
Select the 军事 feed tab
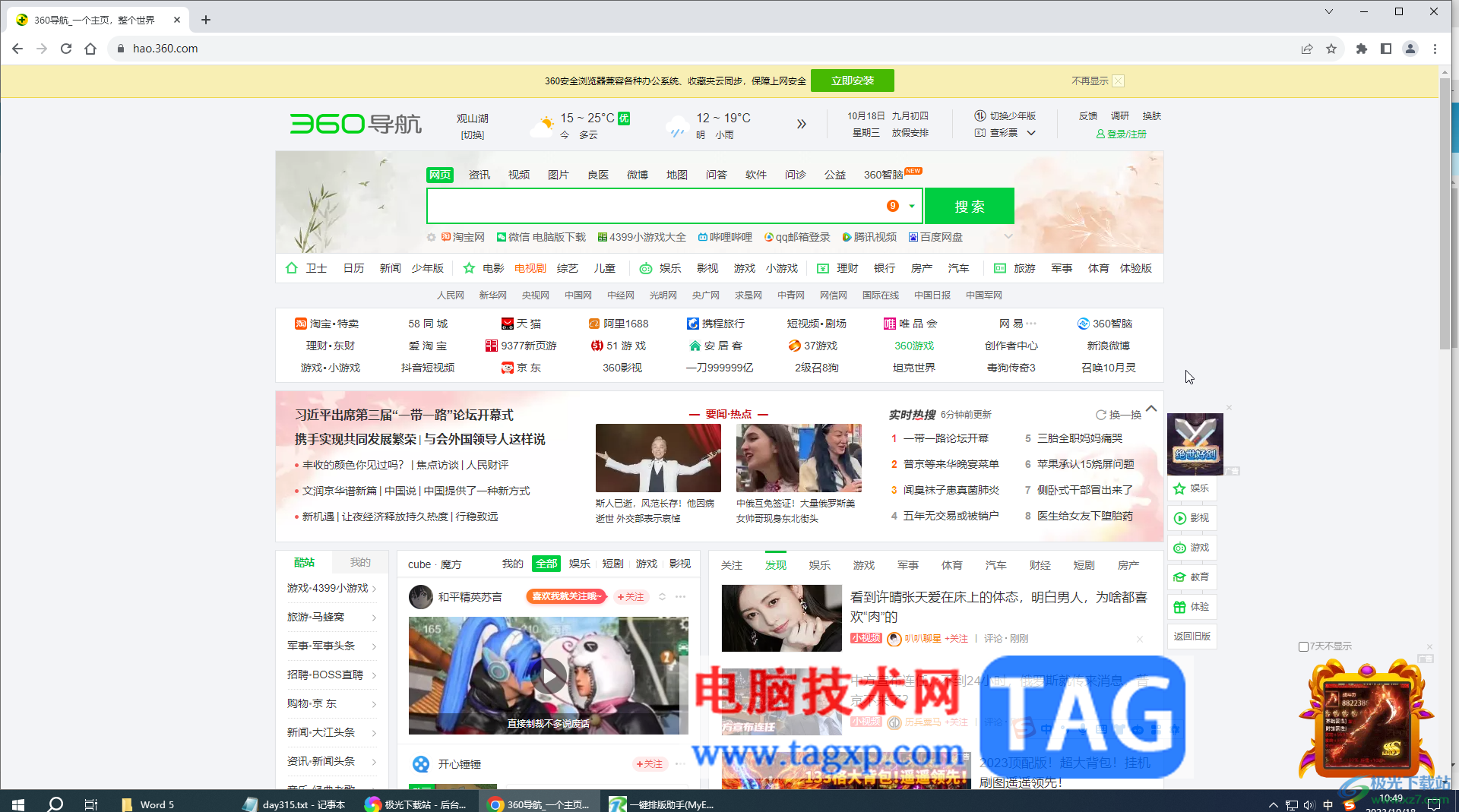pyautogui.click(x=908, y=565)
